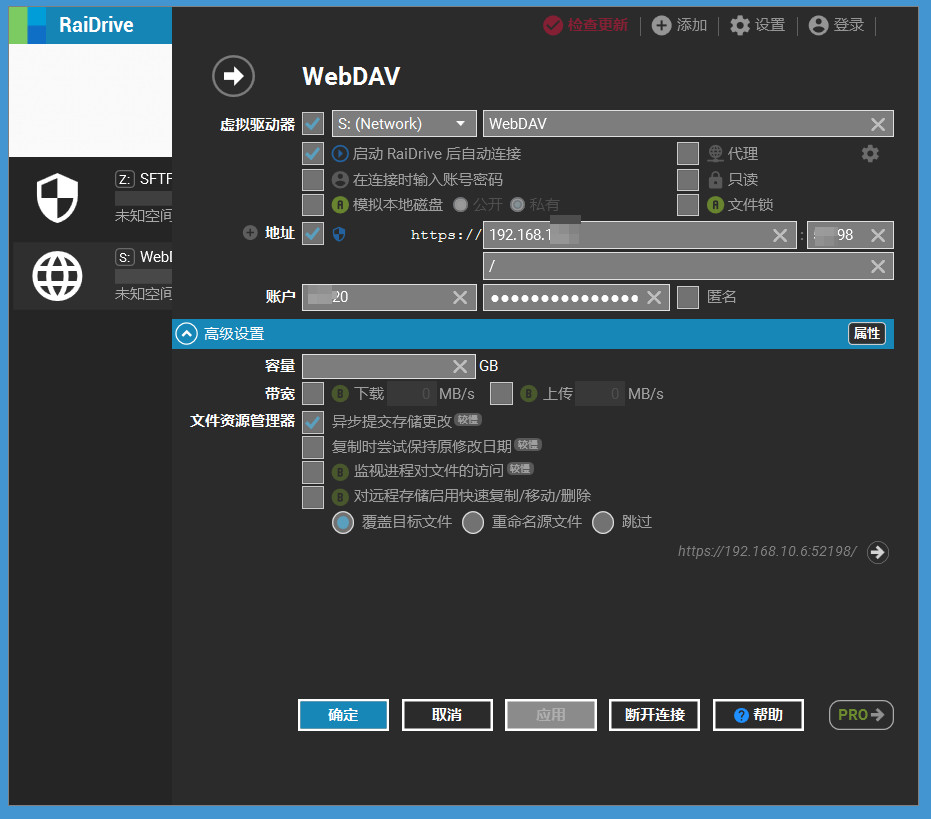This screenshot has width=931, height=819.
Task: Click the 属性 button
Action: coord(867,334)
